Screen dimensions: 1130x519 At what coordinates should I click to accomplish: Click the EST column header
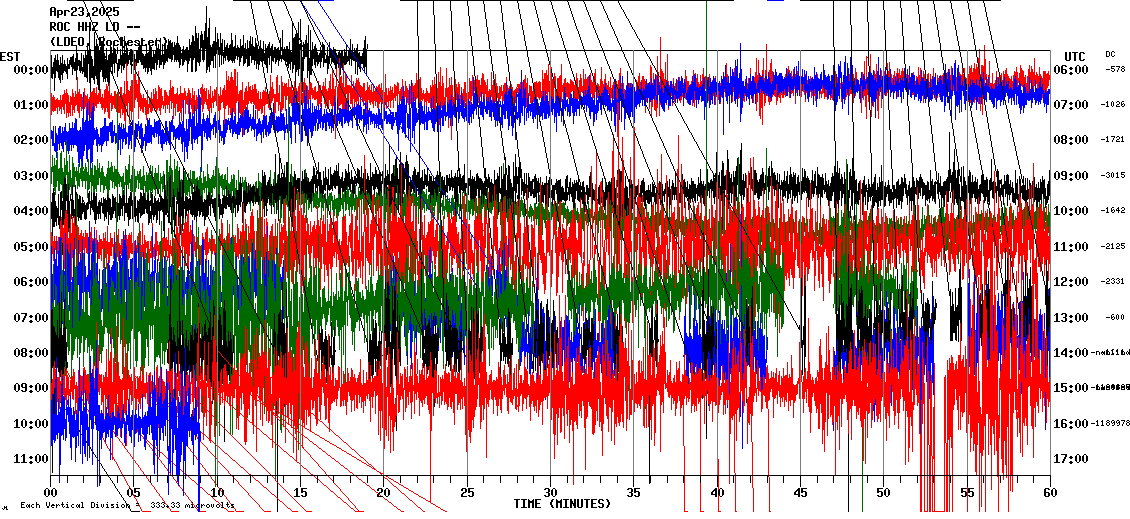(10, 56)
